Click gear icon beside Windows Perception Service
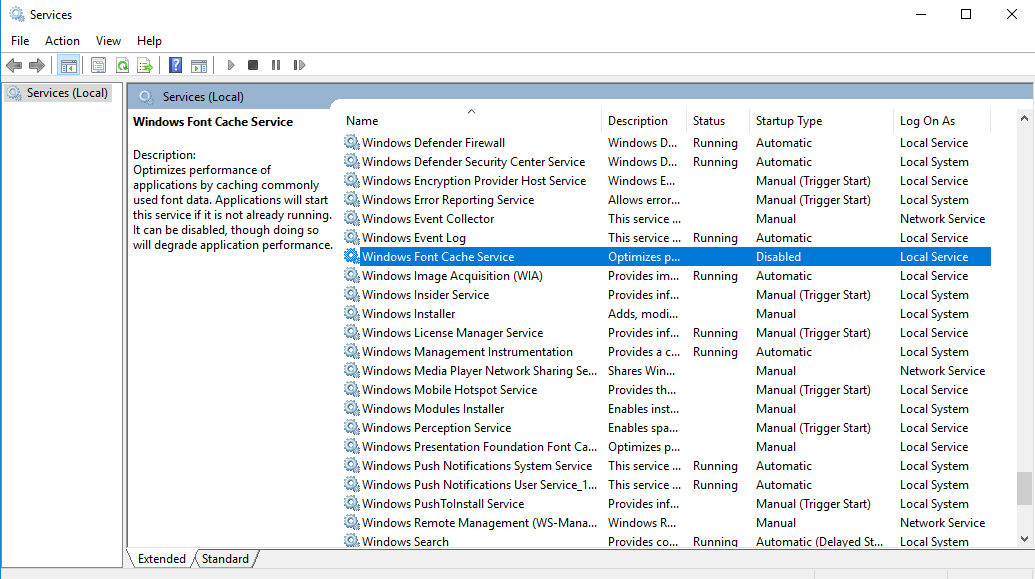 point(352,427)
